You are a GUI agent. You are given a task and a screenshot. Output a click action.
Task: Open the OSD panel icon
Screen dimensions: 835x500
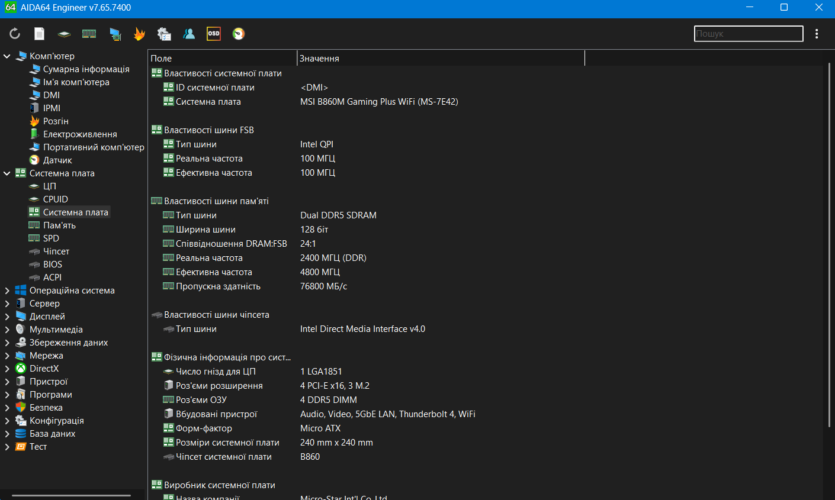click(x=214, y=34)
